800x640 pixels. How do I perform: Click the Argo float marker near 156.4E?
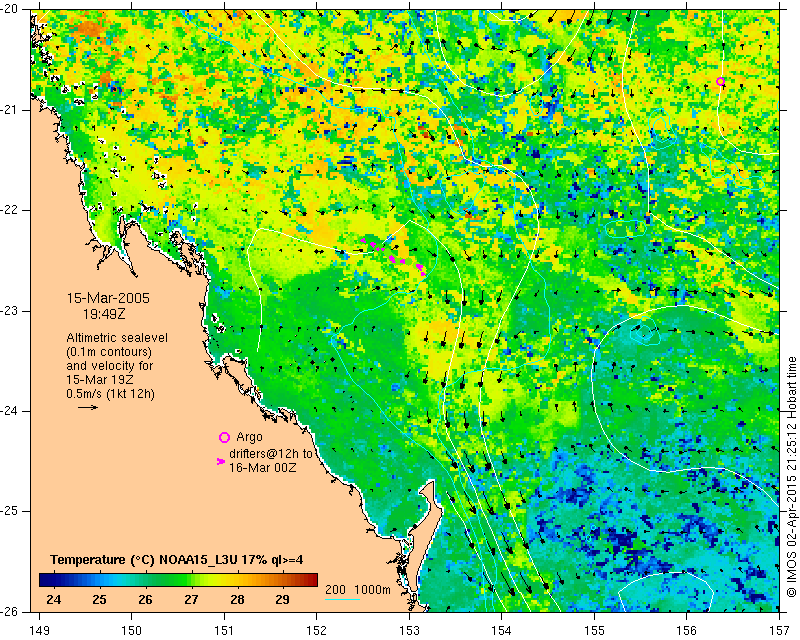720,82
